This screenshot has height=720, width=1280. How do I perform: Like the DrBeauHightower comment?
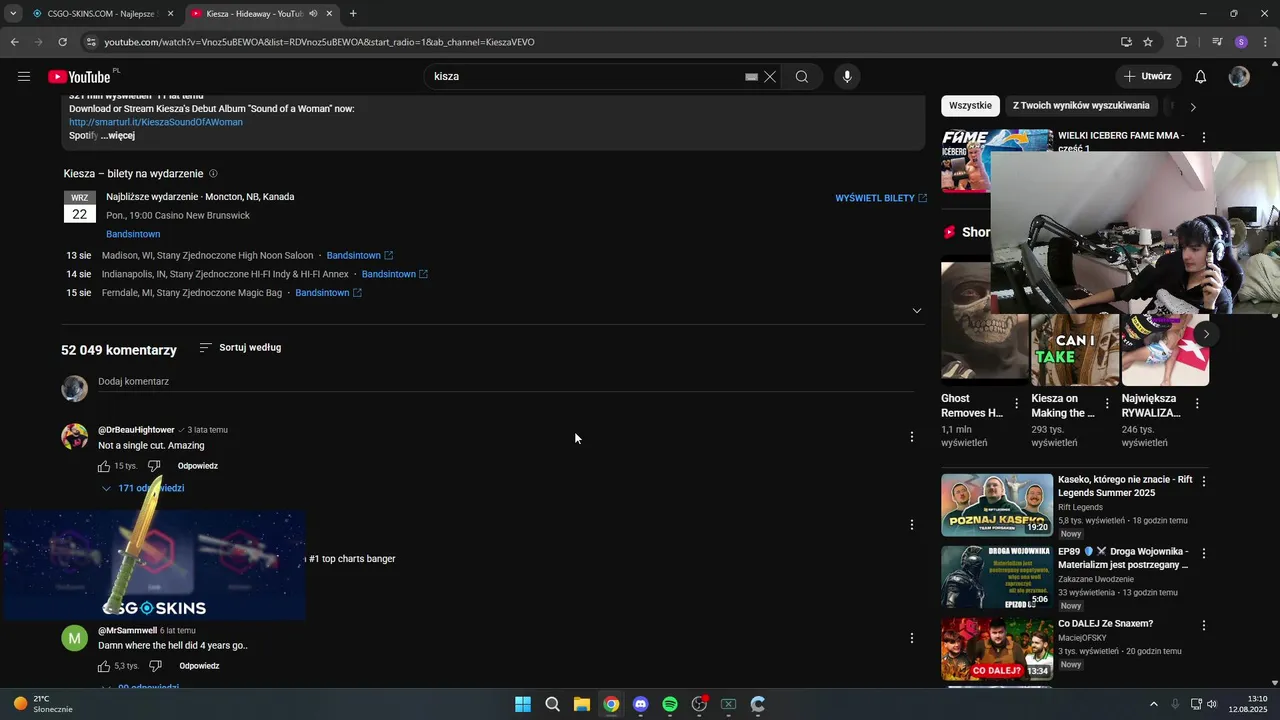104,466
